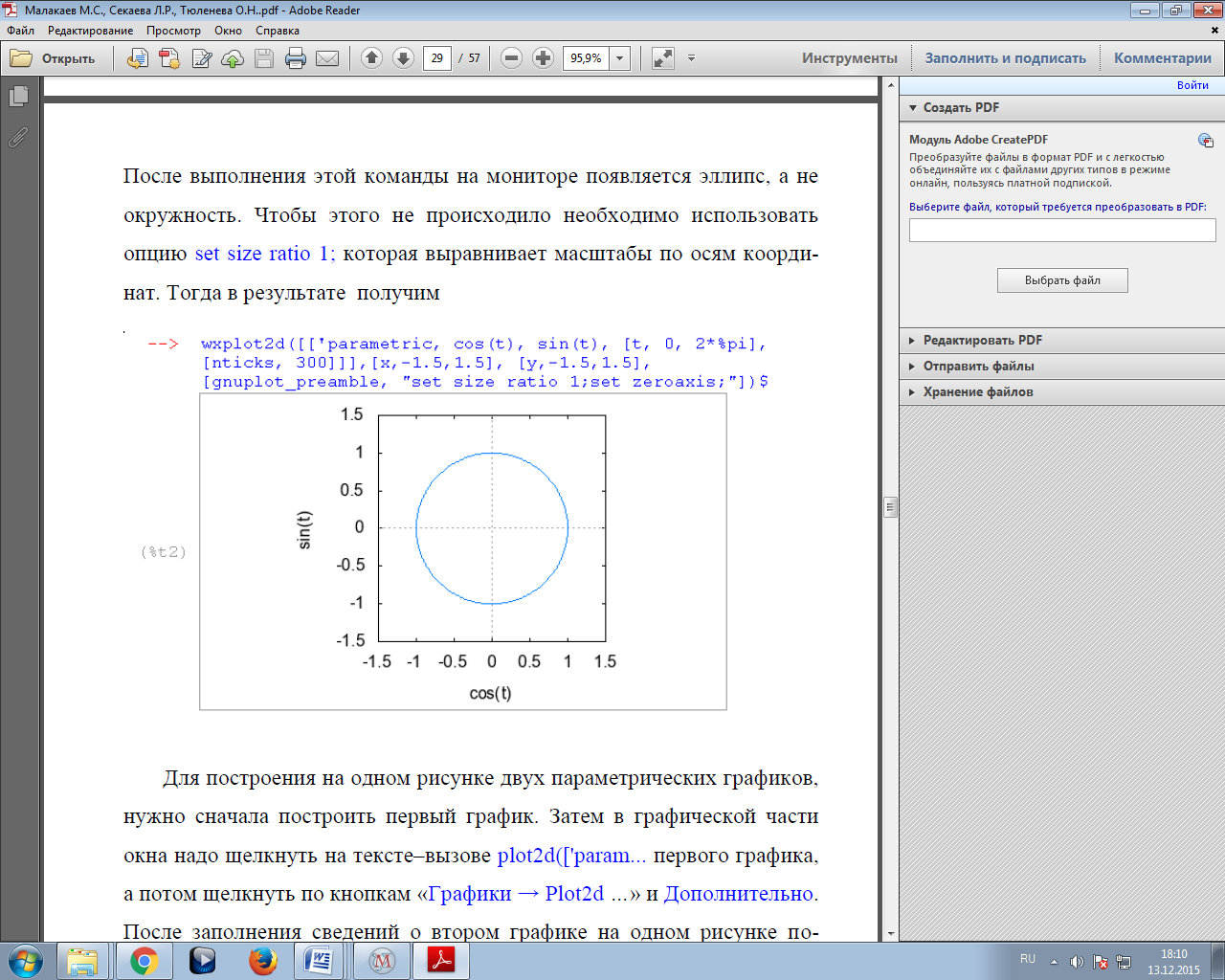Expand the Редактировать PDF section
Viewport: 1225px width, 980px height.
[x=982, y=340]
